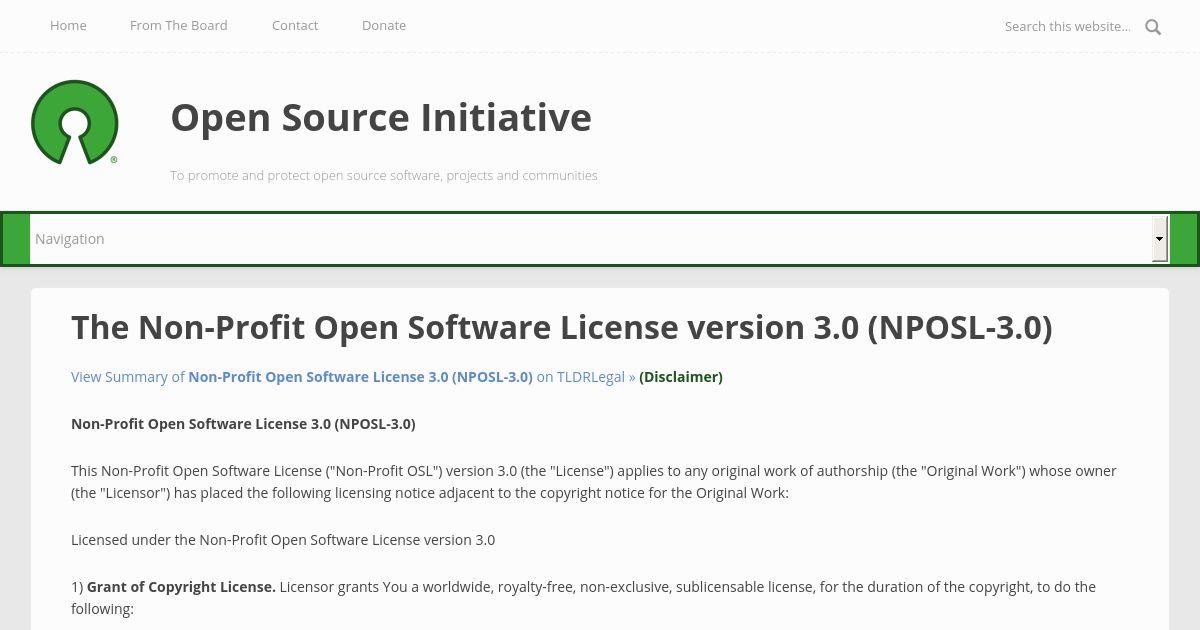This screenshot has height=630, width=1200.
Task: Click the NPOSL-3.0 page heading
Action: point(562,327)
